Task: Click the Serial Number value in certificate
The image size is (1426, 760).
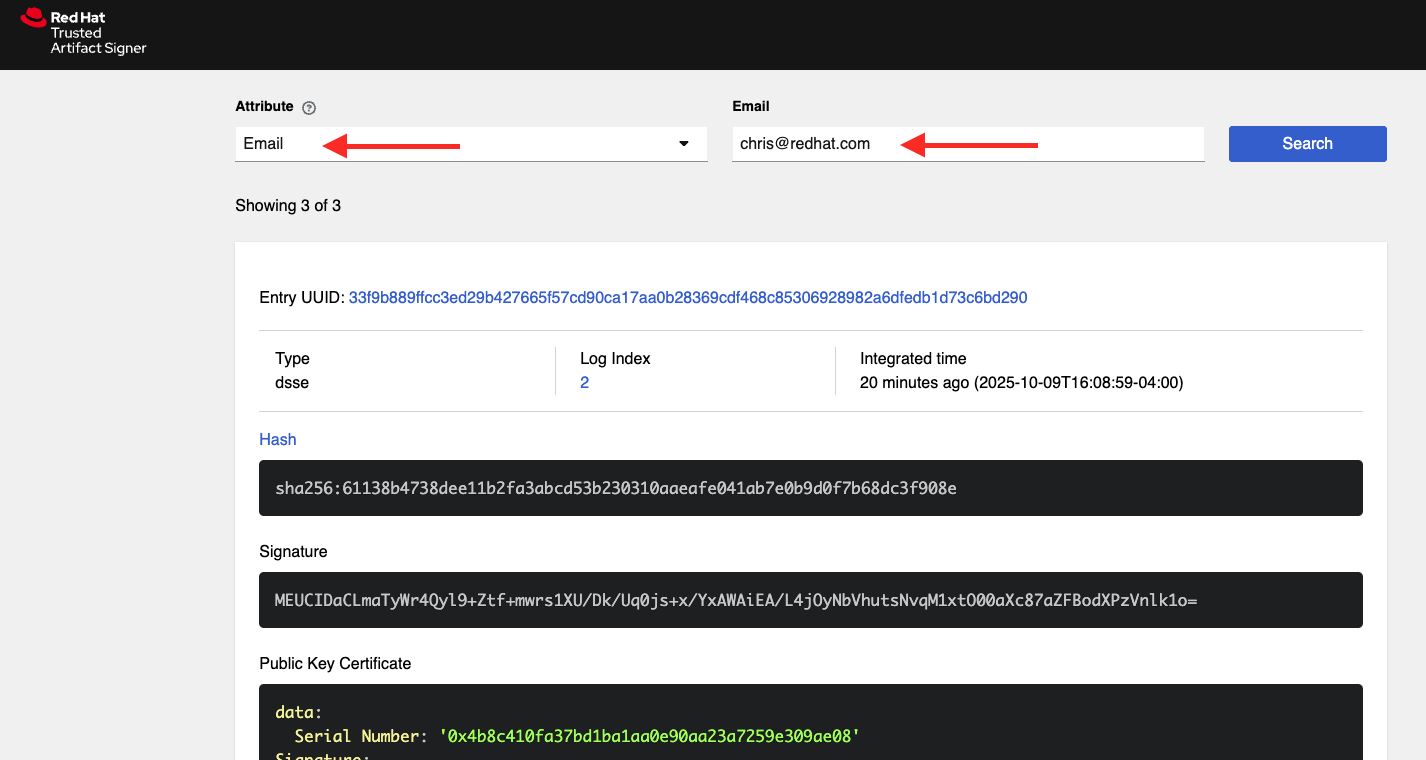Action: click(x=649, y=736)
